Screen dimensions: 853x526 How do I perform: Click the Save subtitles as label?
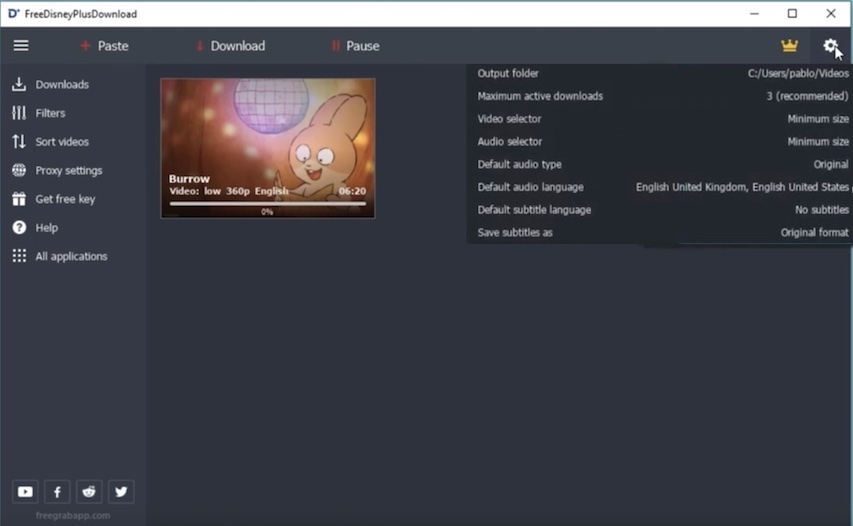tap(515, 233)
